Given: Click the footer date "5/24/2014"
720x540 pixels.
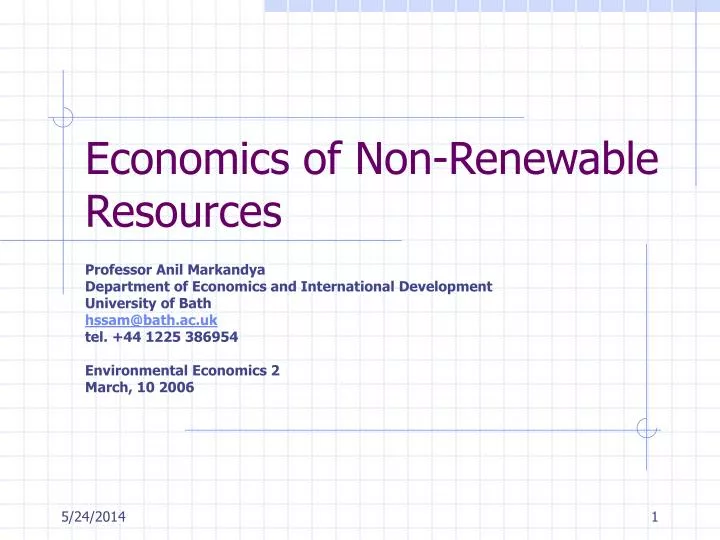Looking at the screenshot, I should 93,517.
